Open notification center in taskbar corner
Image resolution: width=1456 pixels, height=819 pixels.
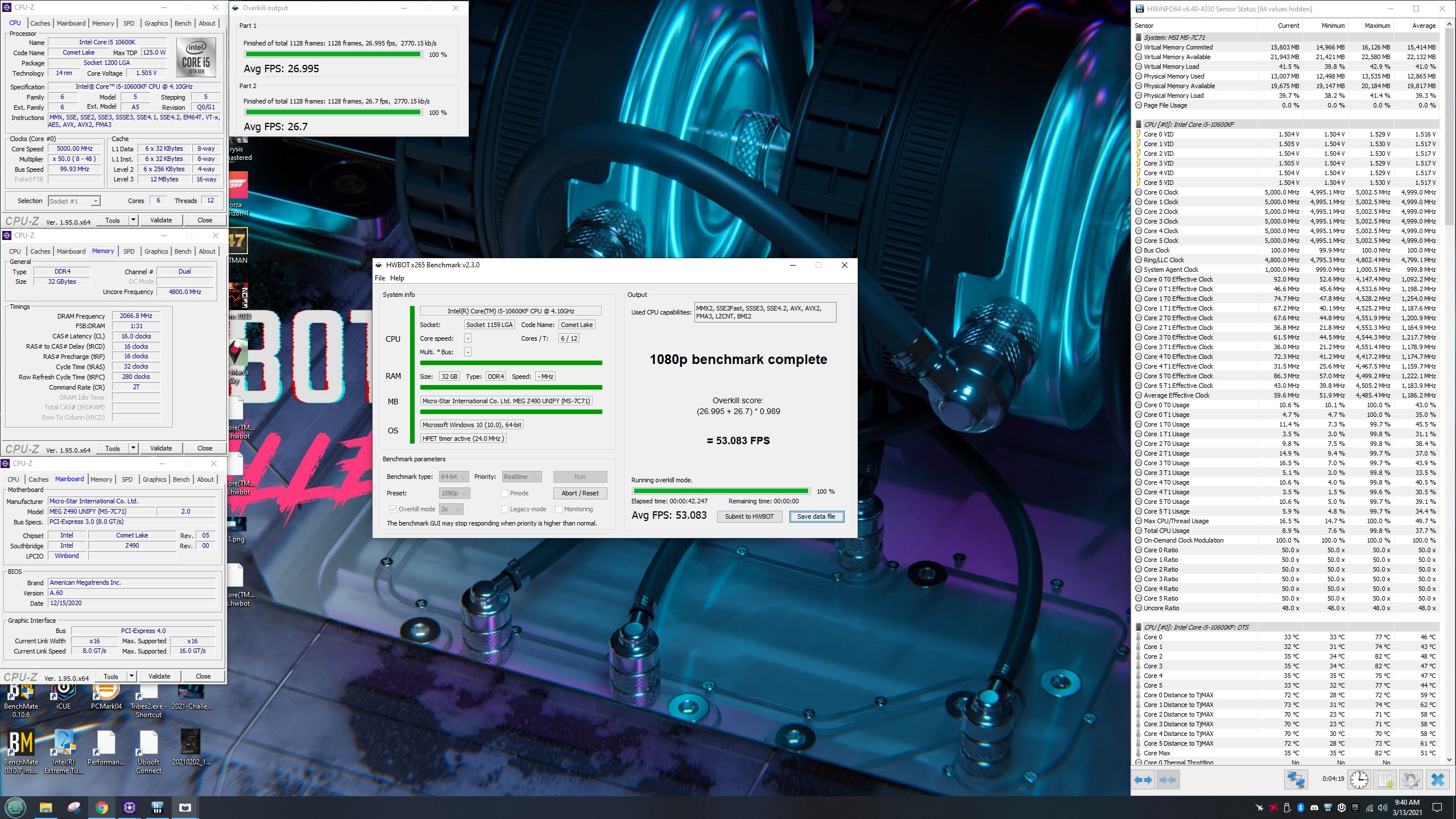pos(1437,808)
